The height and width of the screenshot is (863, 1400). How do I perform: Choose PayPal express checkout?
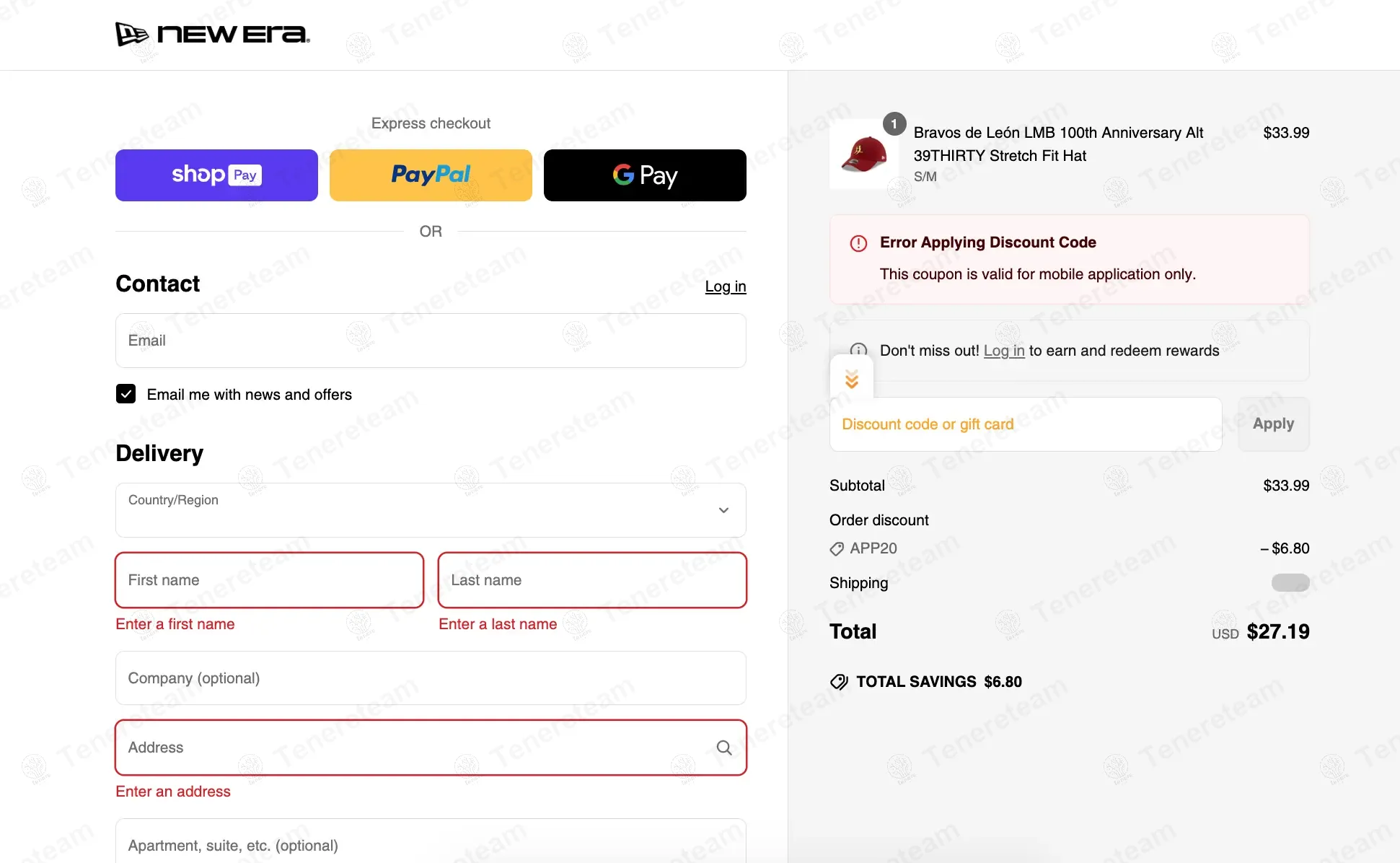click(431, 175)
